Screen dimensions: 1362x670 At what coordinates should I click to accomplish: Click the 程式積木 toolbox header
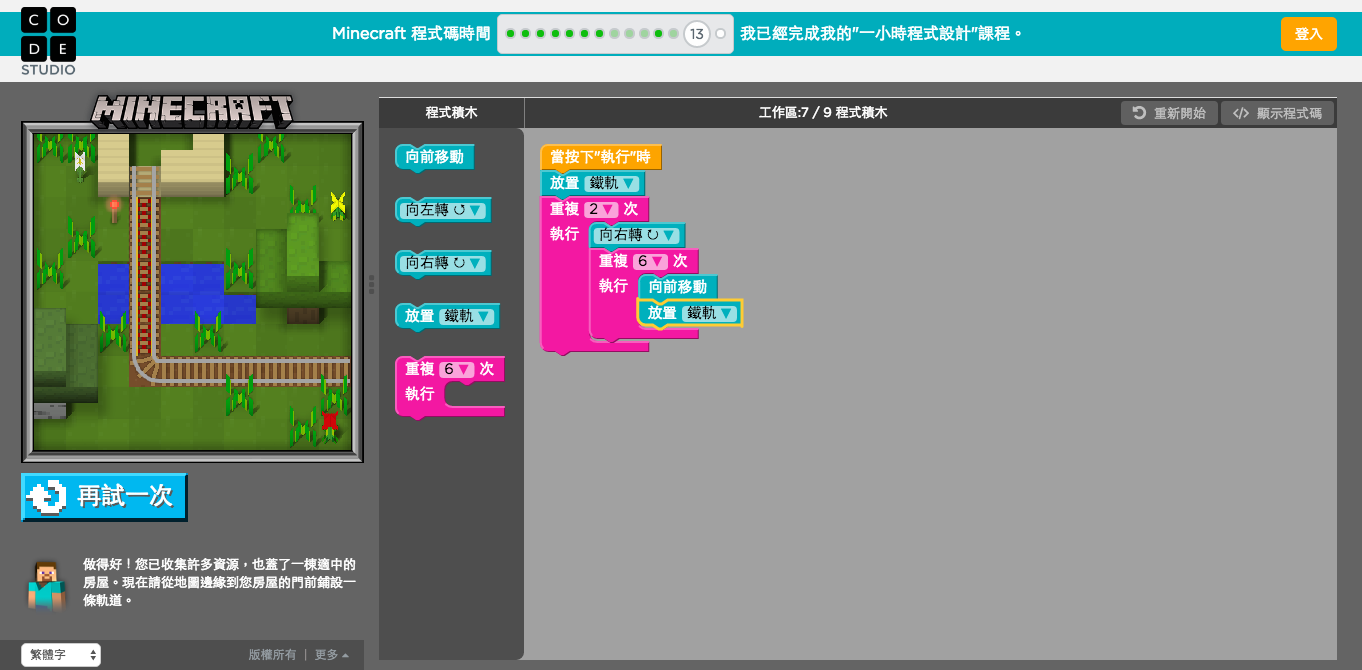point(452,113)
